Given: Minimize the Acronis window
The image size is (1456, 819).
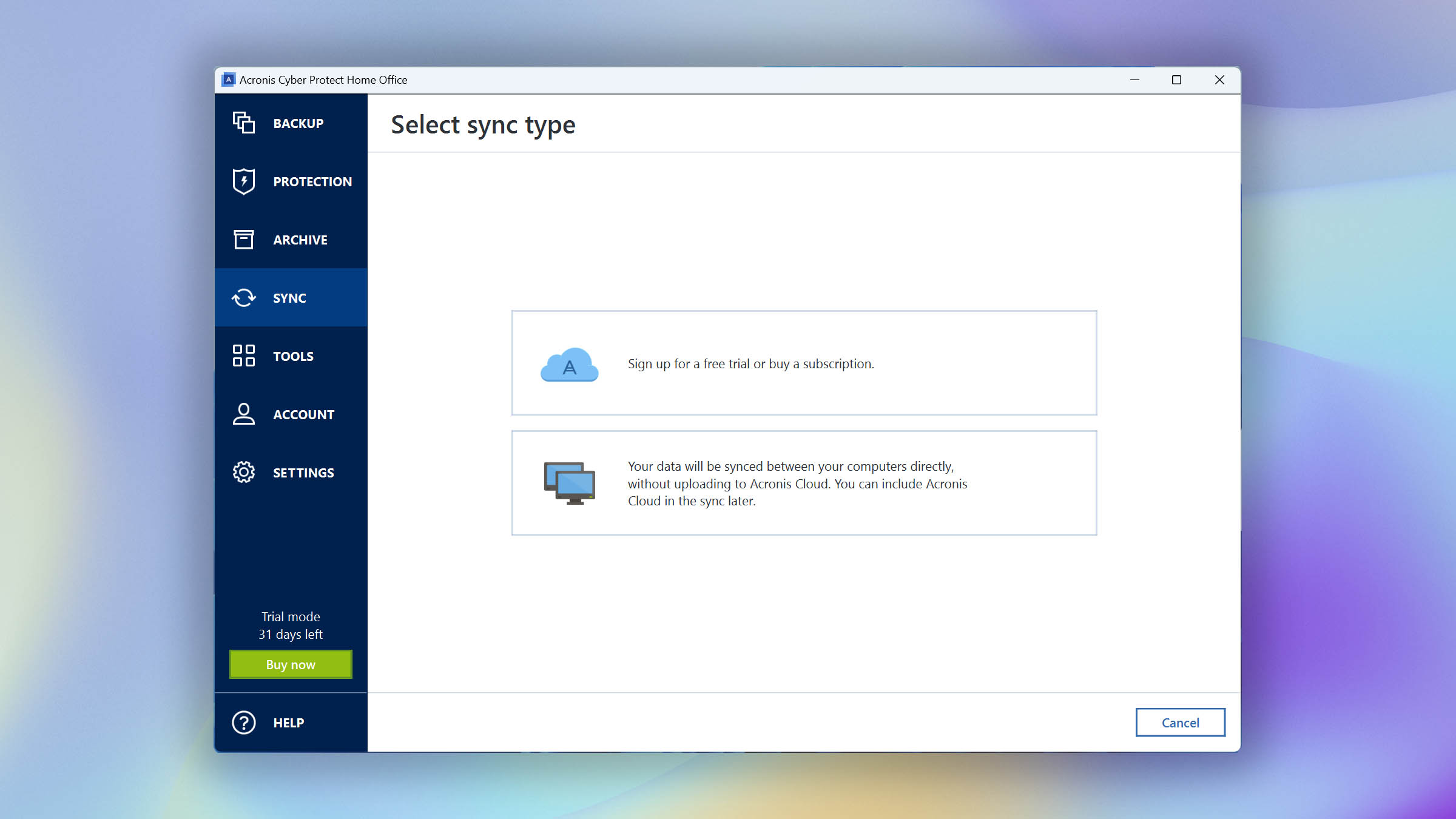Looking at the screenshot, I should click(1134, 79).
